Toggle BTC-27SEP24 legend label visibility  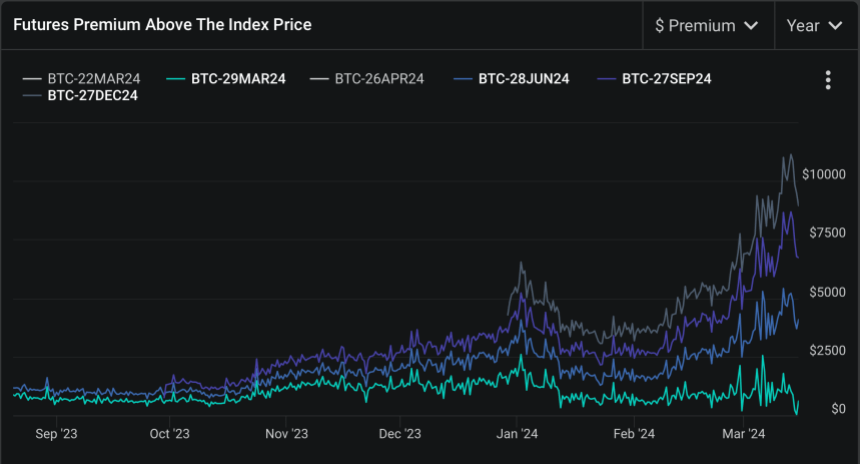pyautogui.click(x=666, y=78)
